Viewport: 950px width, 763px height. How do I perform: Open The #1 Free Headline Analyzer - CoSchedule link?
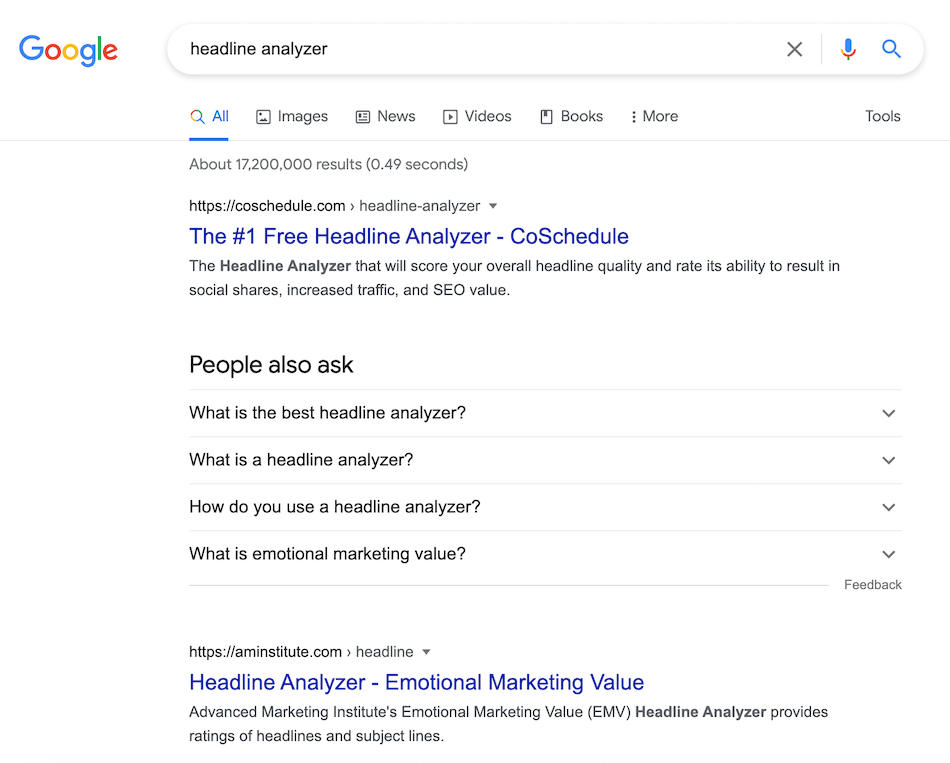coord(409,236)
